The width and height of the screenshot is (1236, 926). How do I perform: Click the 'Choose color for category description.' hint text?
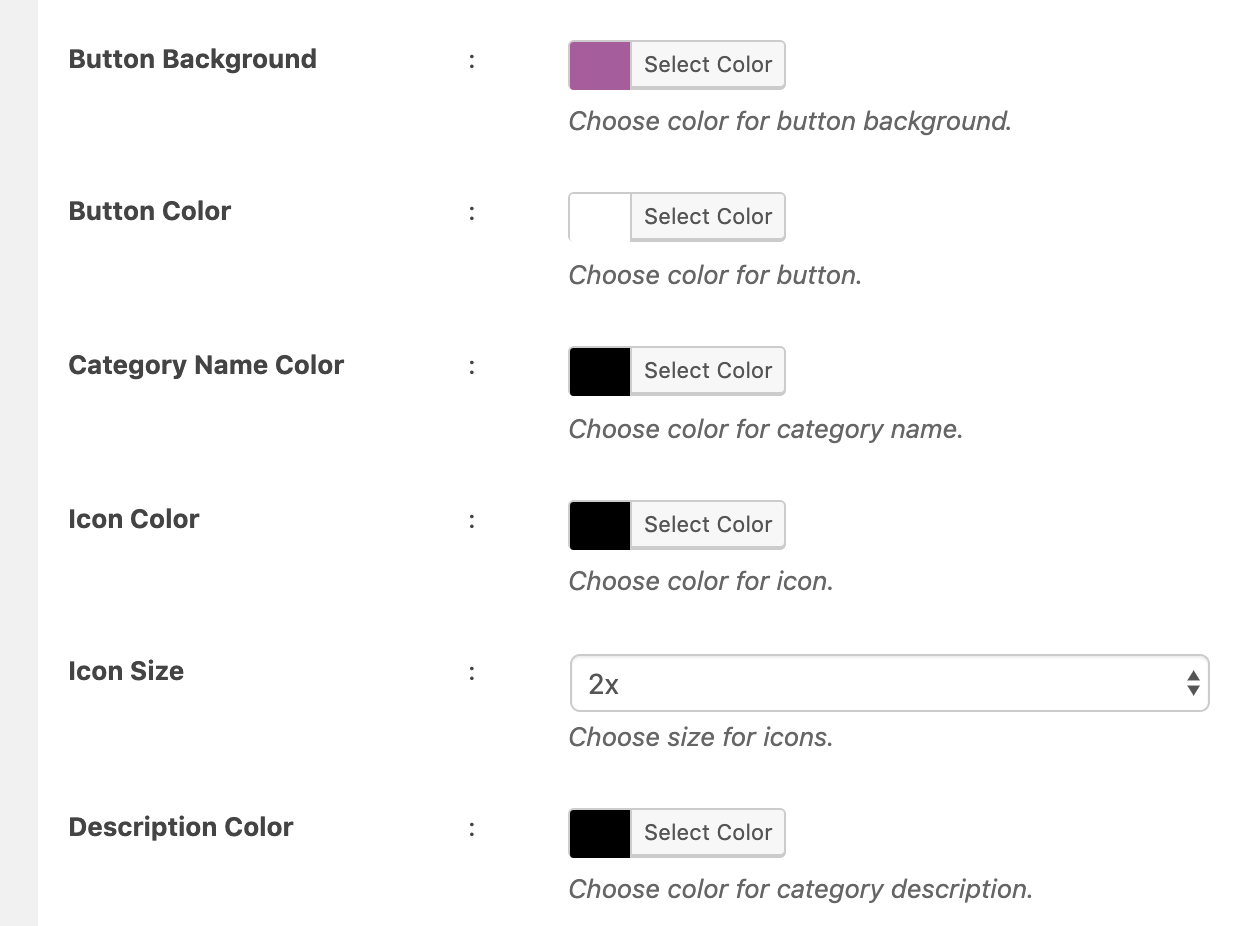tap(801, 889)
